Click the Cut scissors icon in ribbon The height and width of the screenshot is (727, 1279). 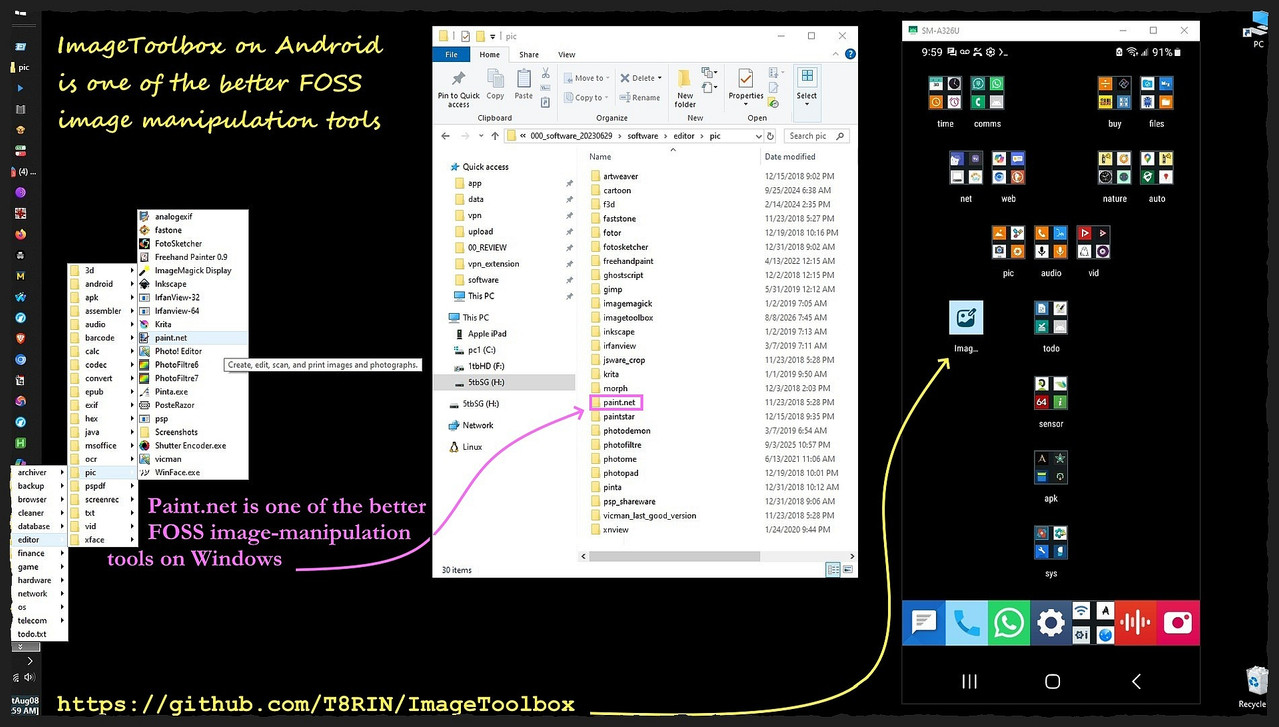545,72
